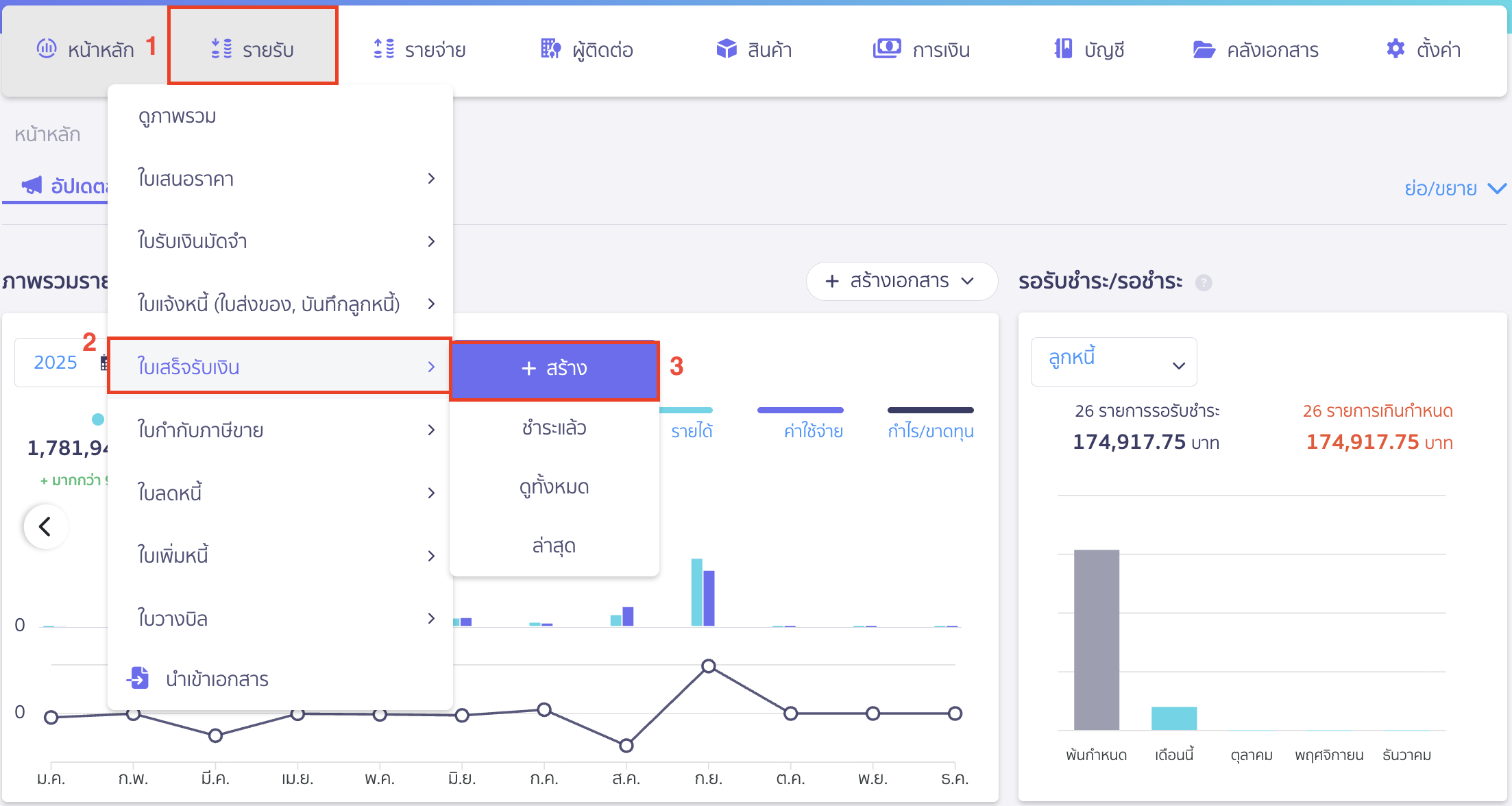Viewport: 1512px width, 806px height.
Task: Click the บัญชี ledger book icon
Action: 1063,49
